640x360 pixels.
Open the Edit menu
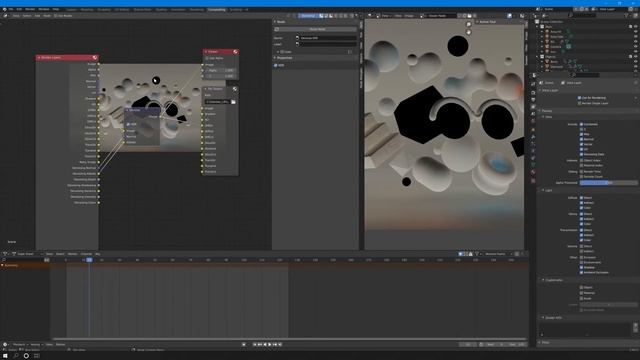[x=19, y=9]
